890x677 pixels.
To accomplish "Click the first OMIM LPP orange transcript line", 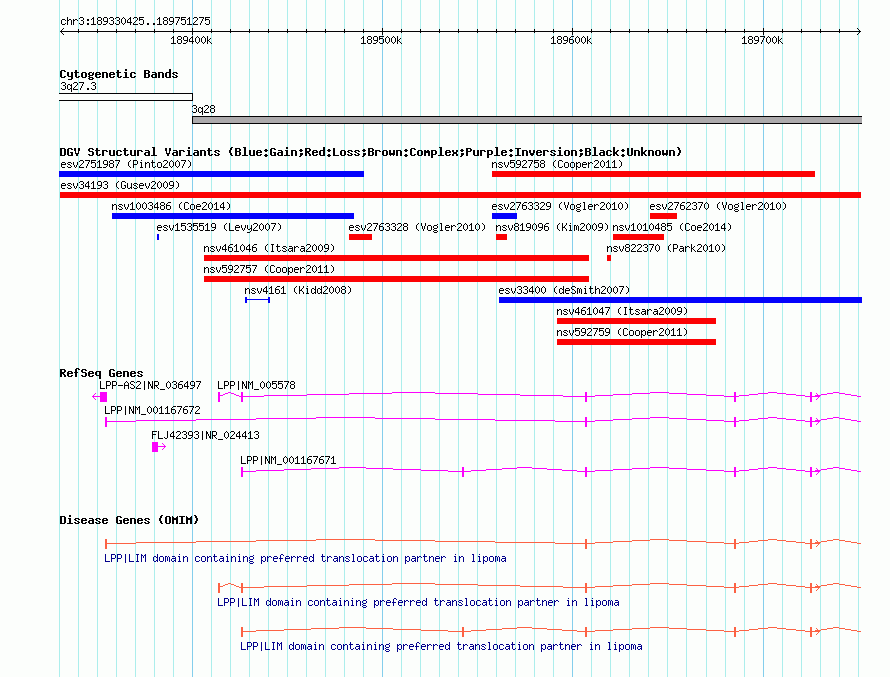I will click(x=483, y=543).
